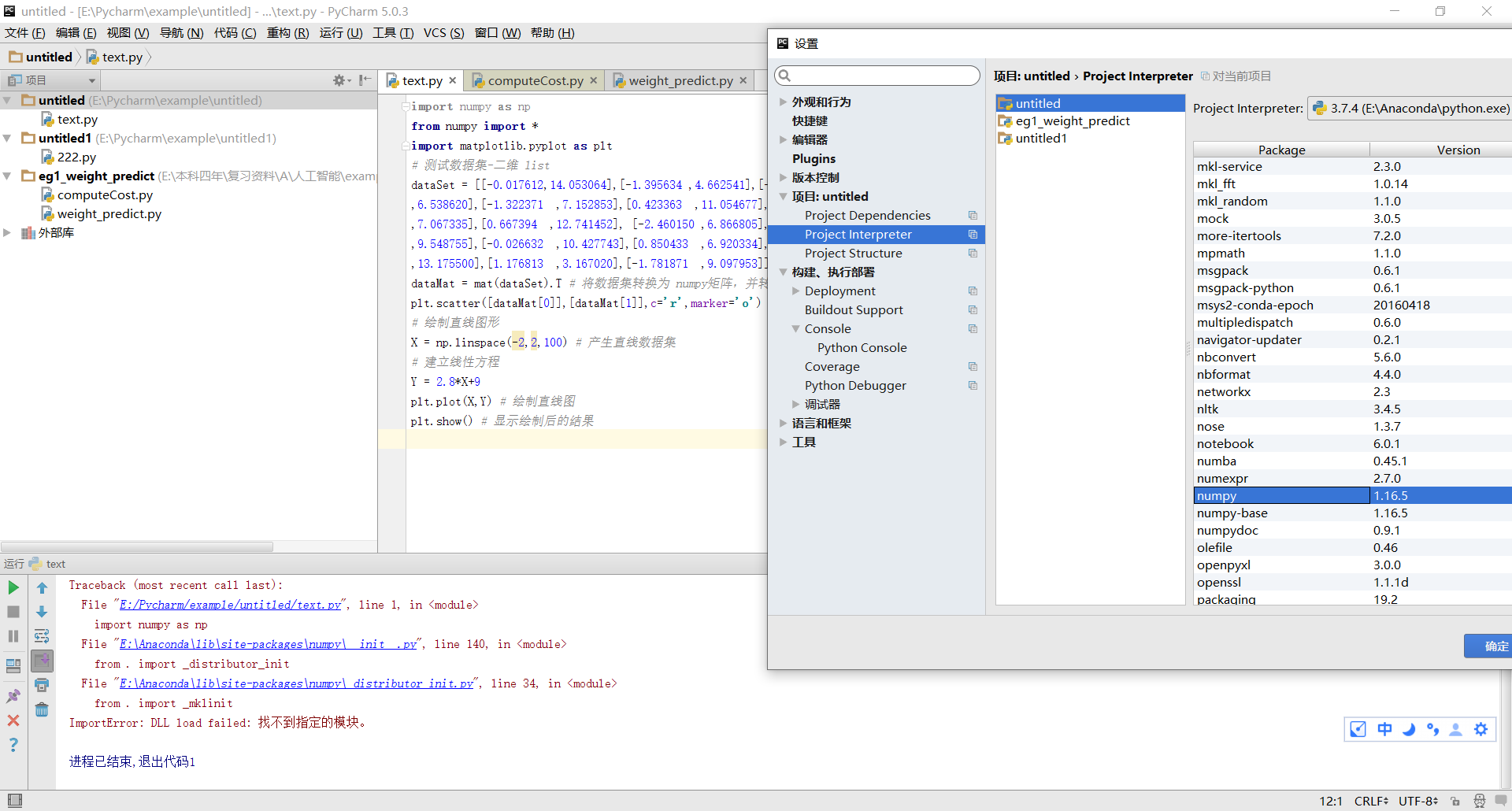Expand 编辑器 in settings tree
This screenshot has height=811, width=1512.
coord(783,140)
